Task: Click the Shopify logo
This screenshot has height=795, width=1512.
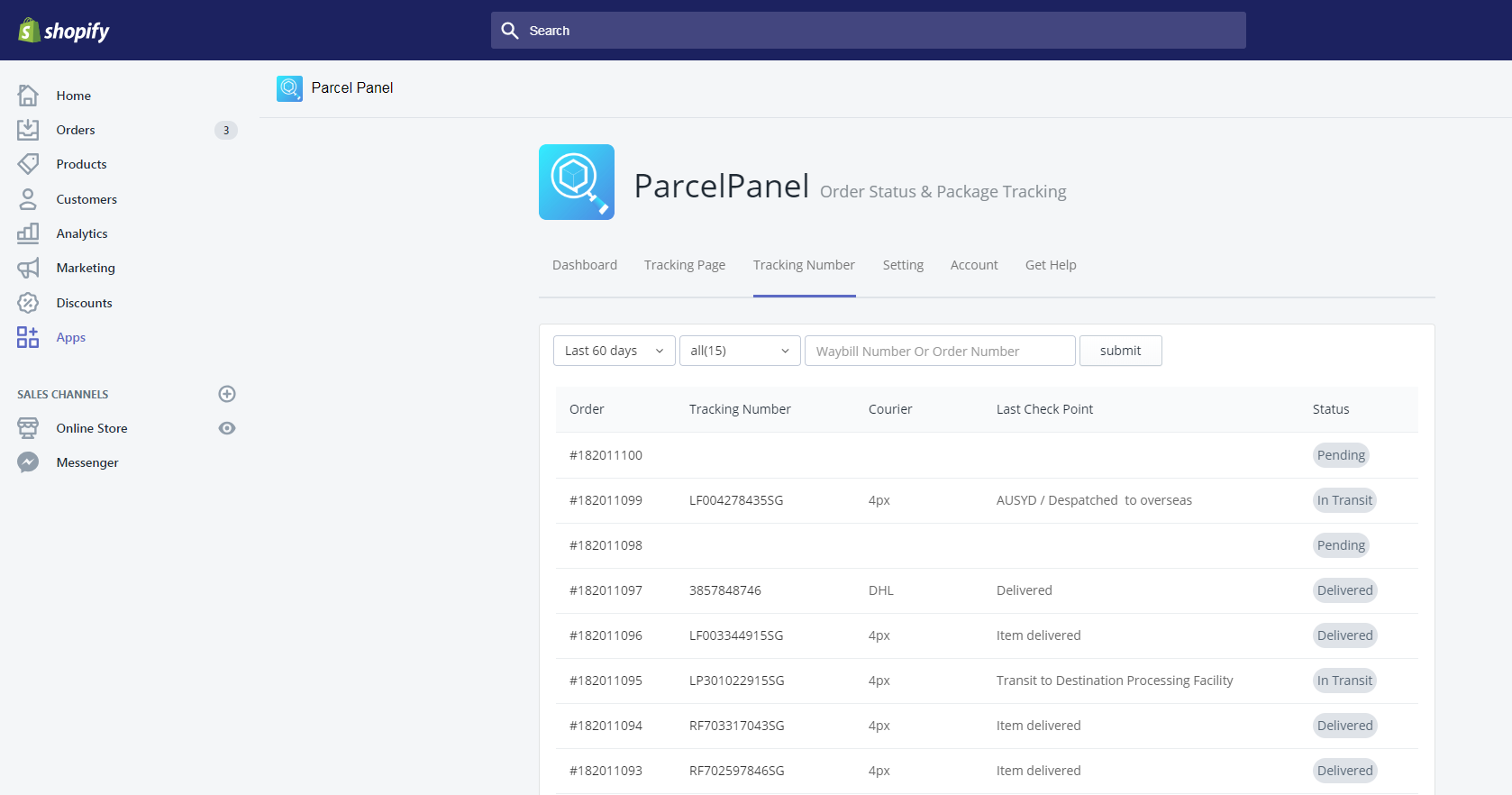Action: [x=64, y=31]
